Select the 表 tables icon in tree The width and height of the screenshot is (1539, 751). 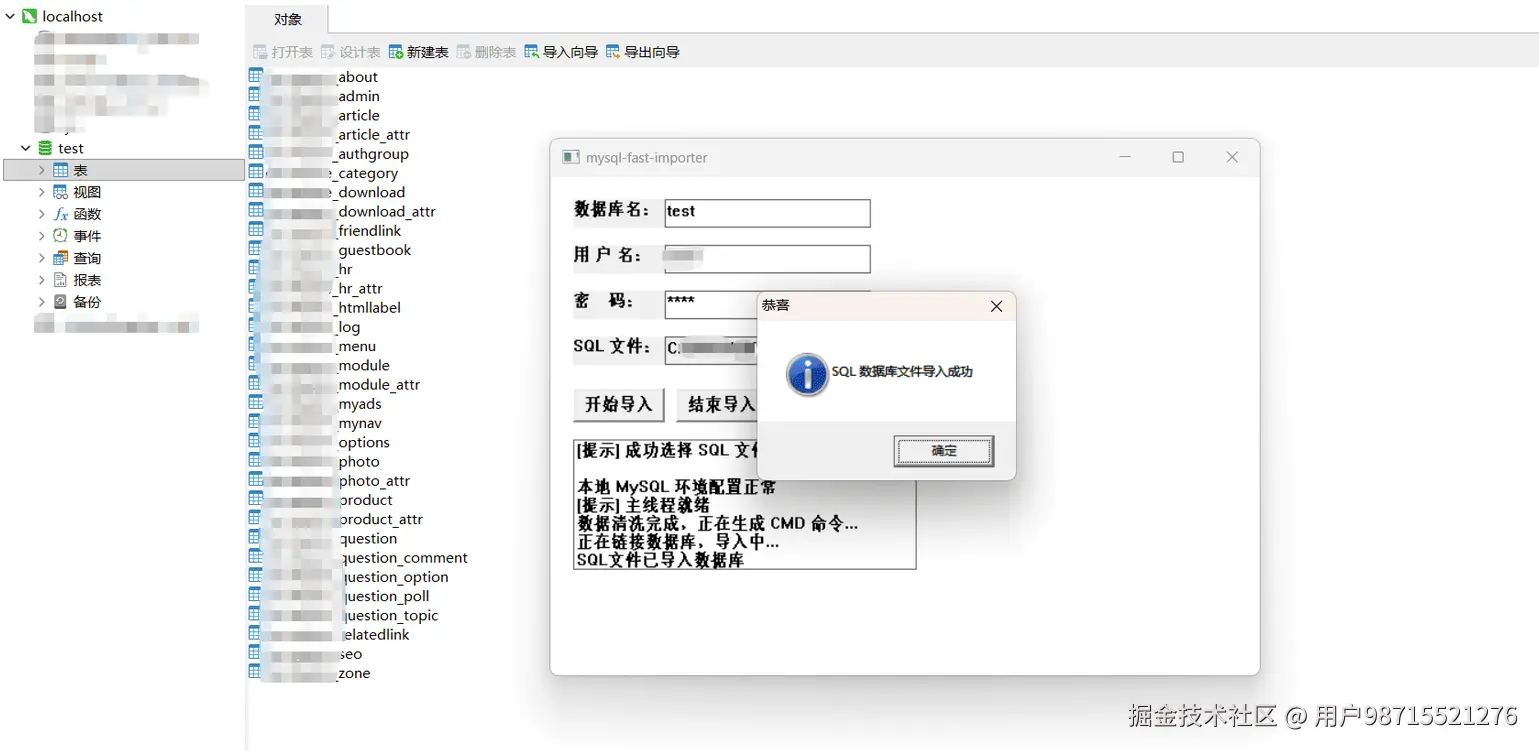[x=61, y=170]
